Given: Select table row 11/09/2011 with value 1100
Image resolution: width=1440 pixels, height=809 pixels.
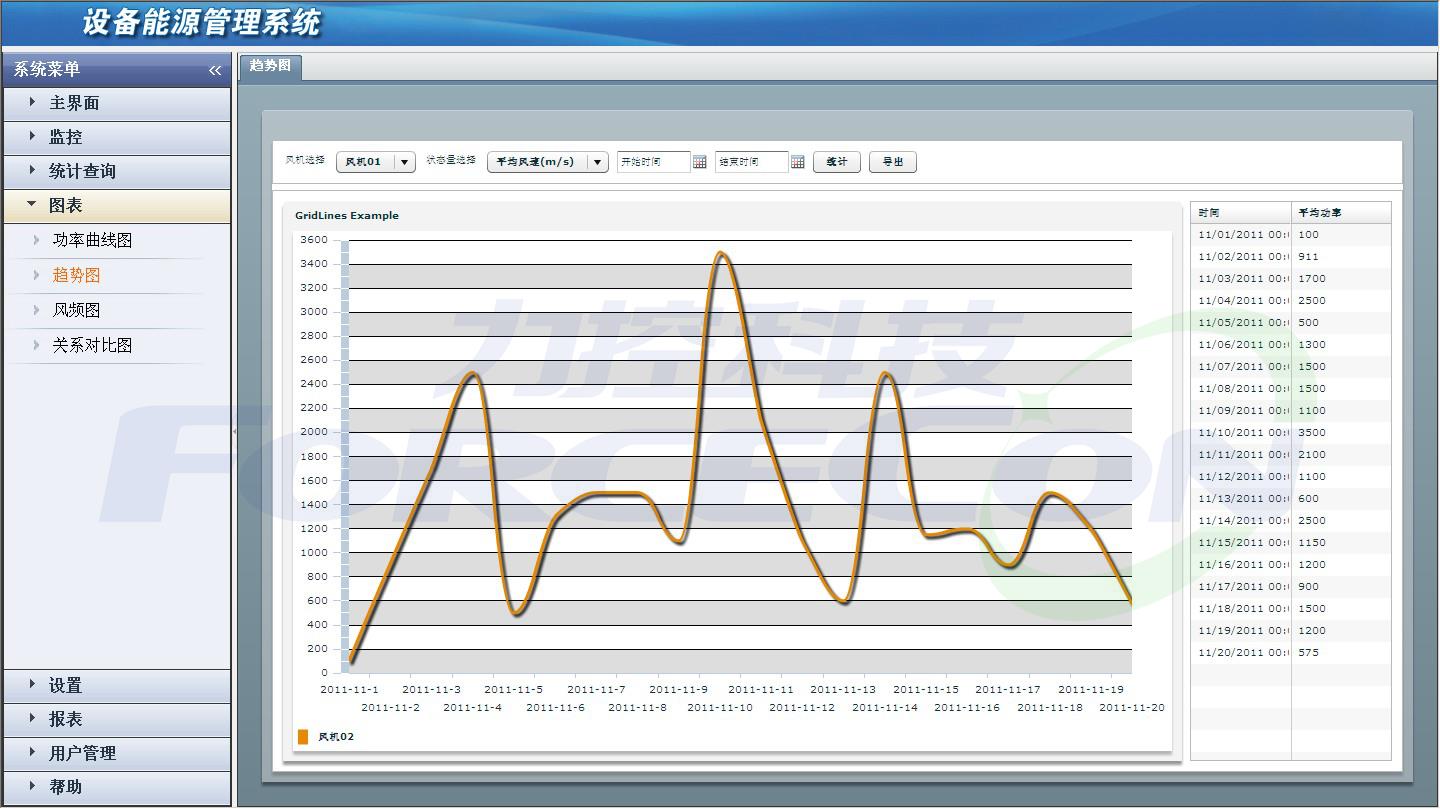Looking at the screenshot, I should pos(1291,411).
